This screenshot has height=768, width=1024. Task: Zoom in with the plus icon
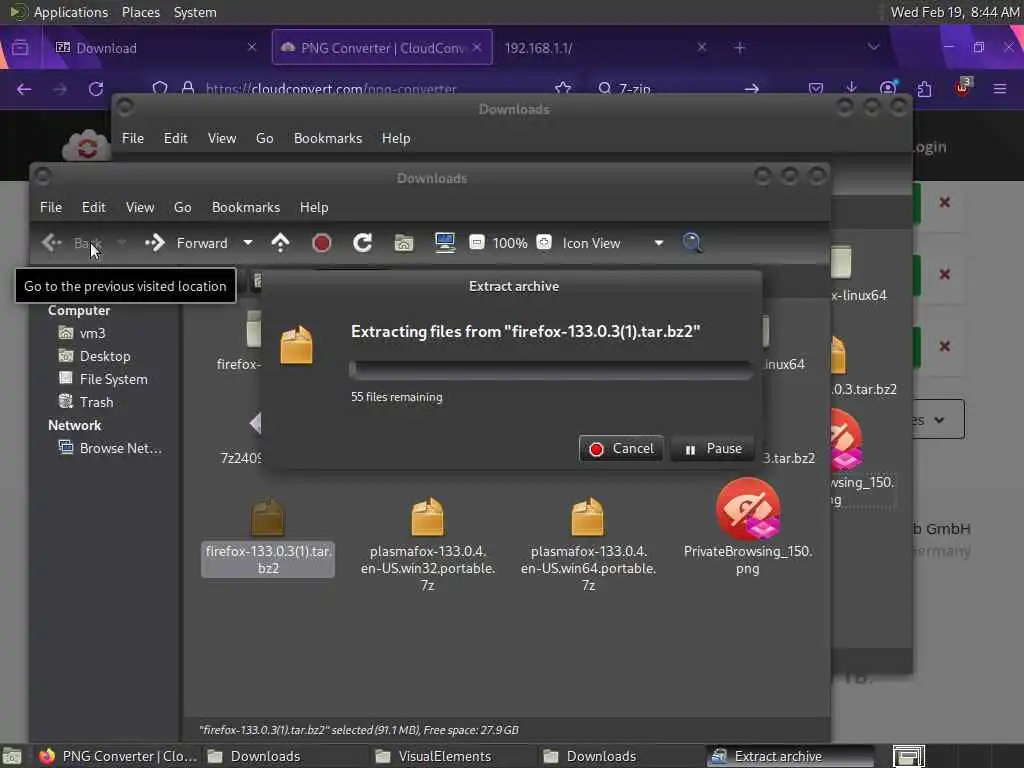coord(544,242)
